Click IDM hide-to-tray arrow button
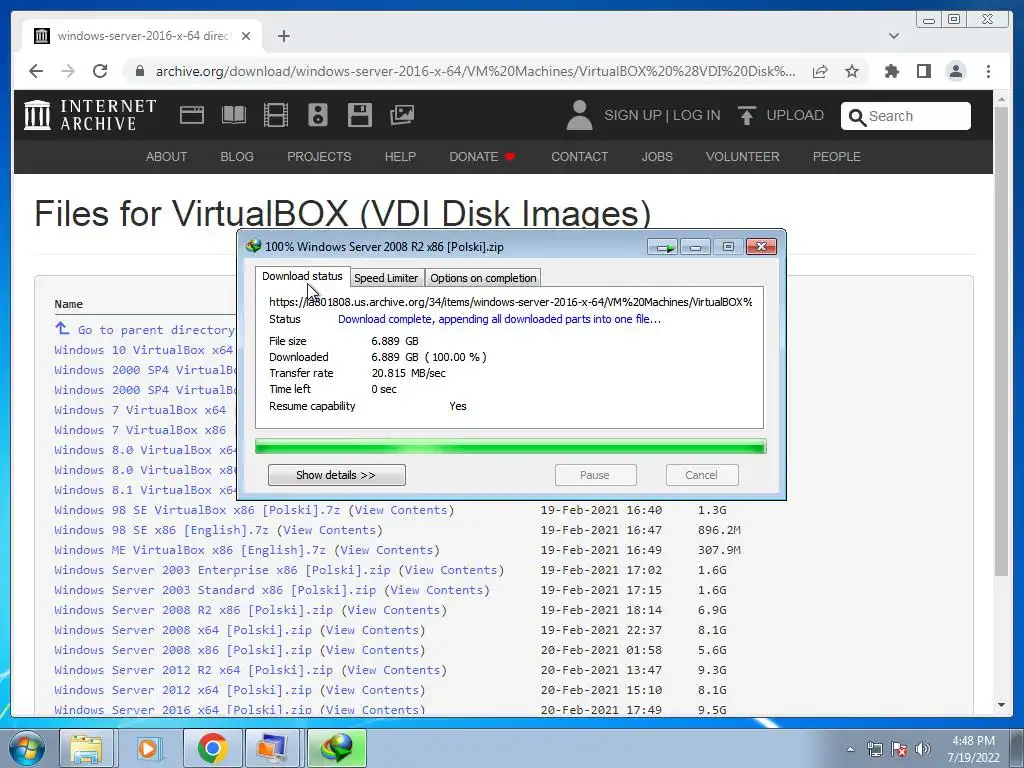 pos(664,247)
